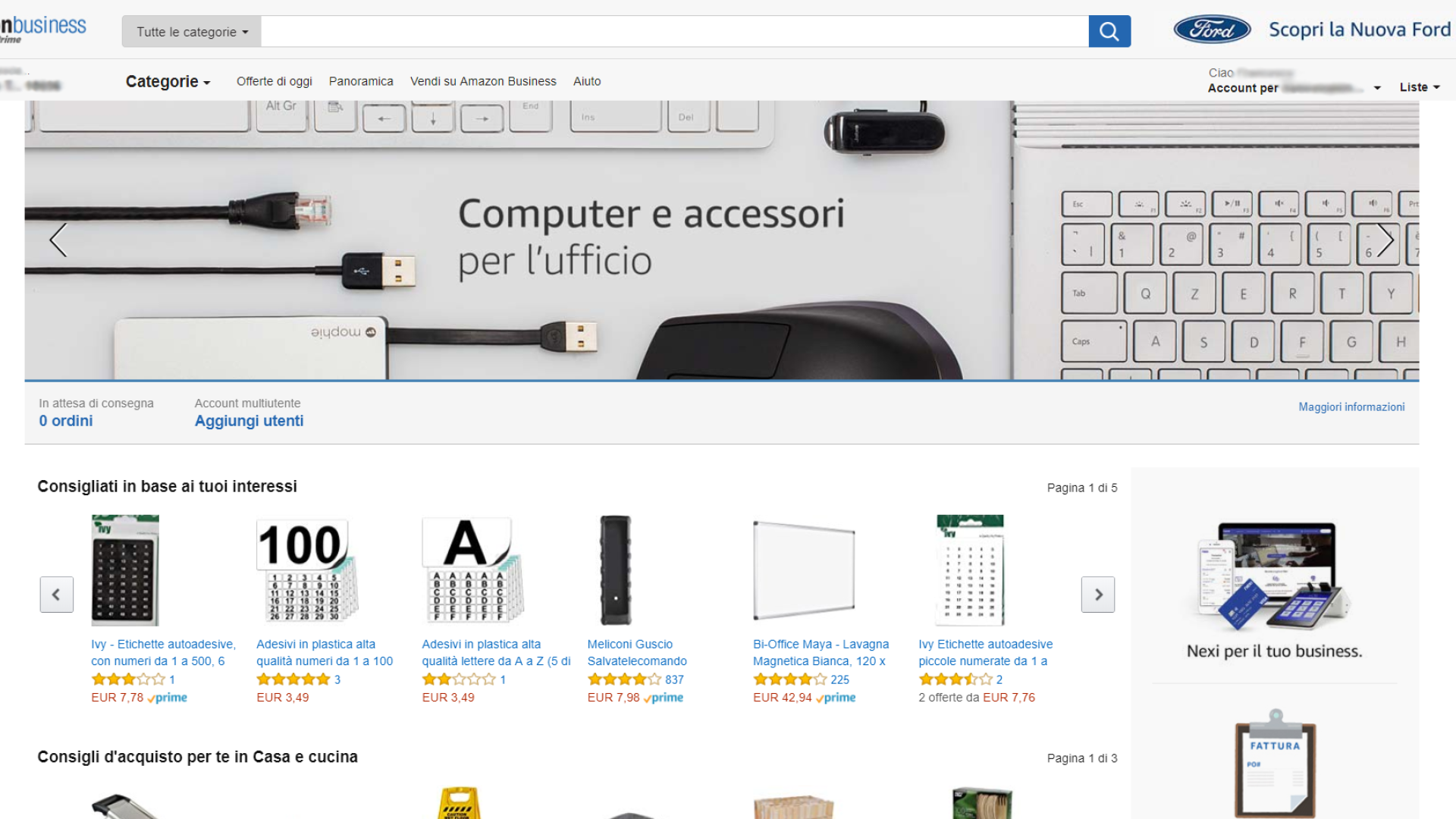
Task: Open Tutte le categorie search dropdown
Action: [192, 32]
